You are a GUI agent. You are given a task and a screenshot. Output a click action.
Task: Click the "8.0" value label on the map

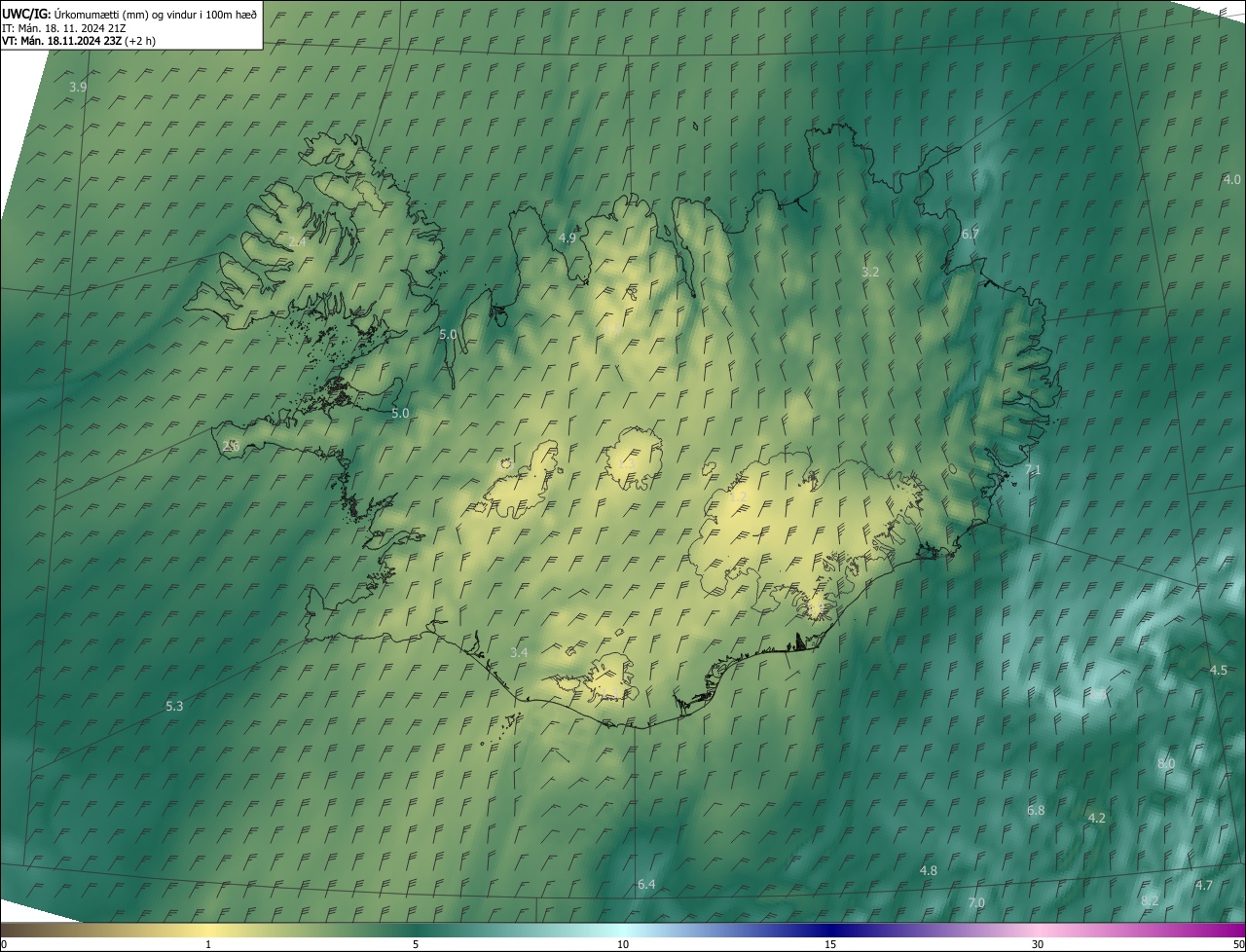[x=1166, y=765]
